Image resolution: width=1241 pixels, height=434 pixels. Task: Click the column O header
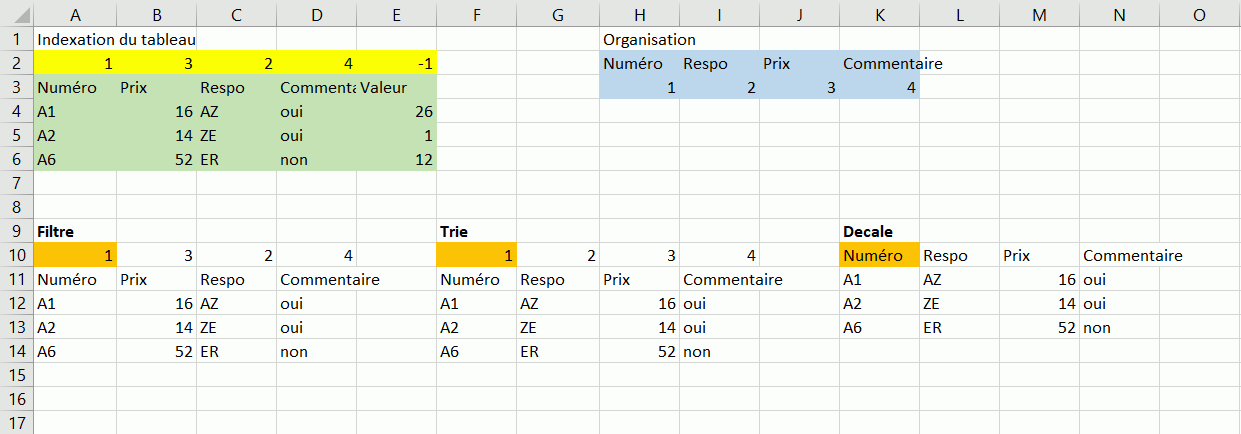[x=1199, y=14]
